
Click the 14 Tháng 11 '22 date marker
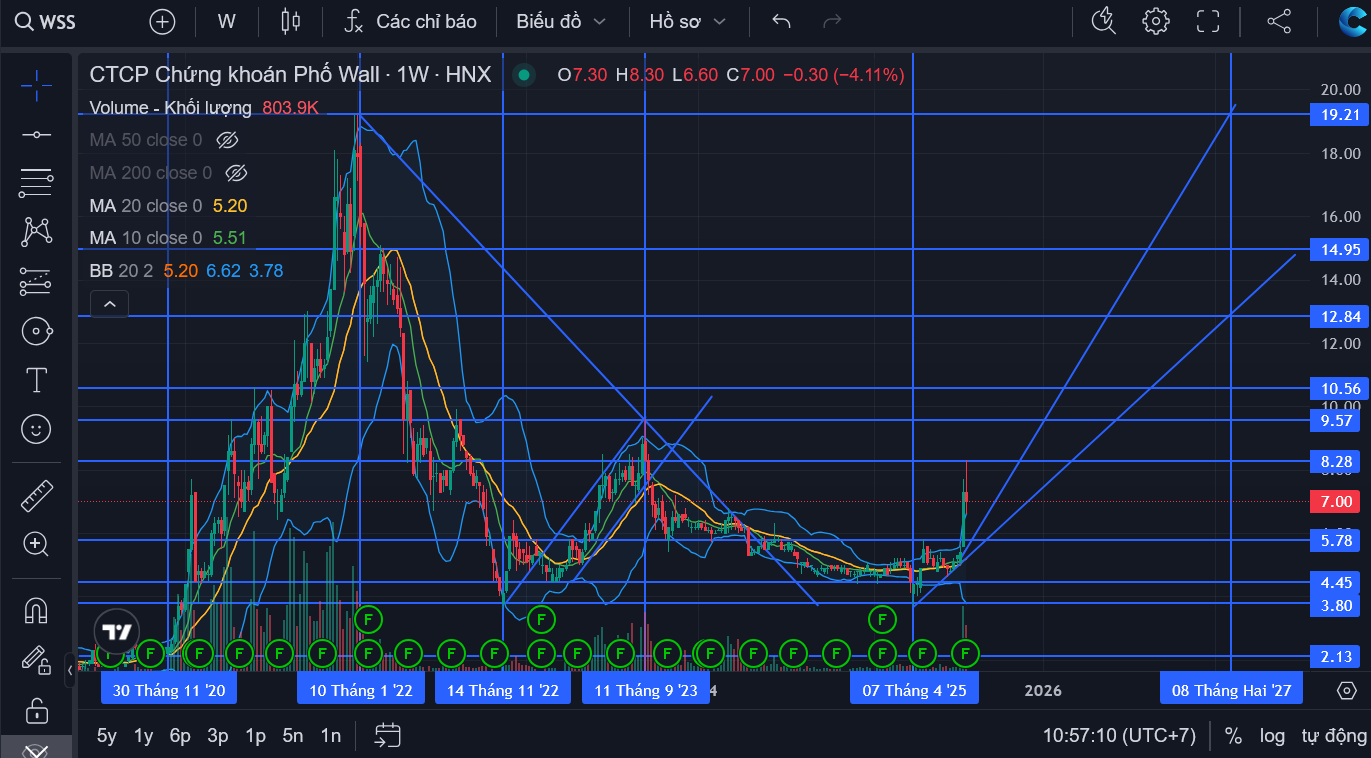[503, 690]
